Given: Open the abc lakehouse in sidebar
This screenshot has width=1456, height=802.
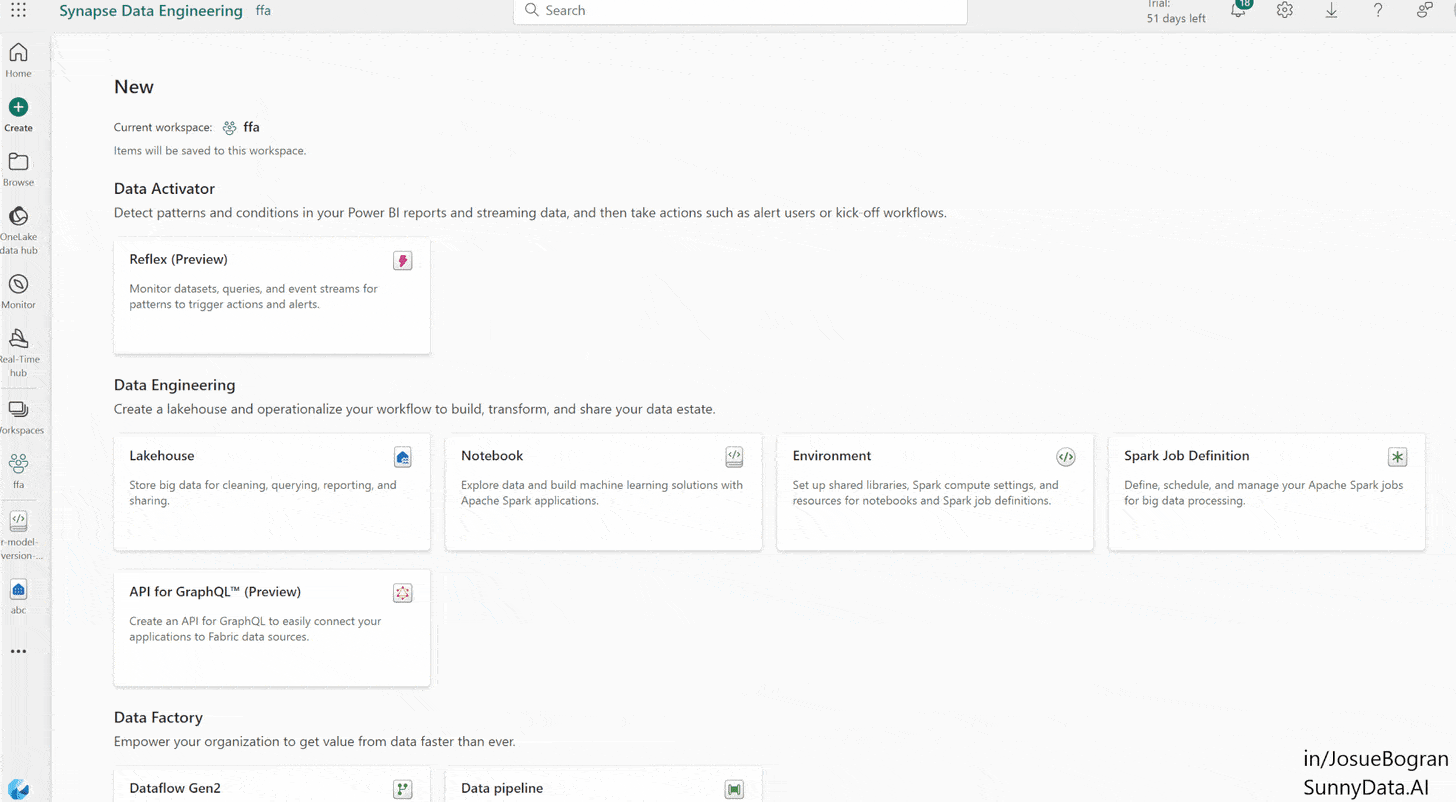Looking at the screenshot, I should coord(18,596).
